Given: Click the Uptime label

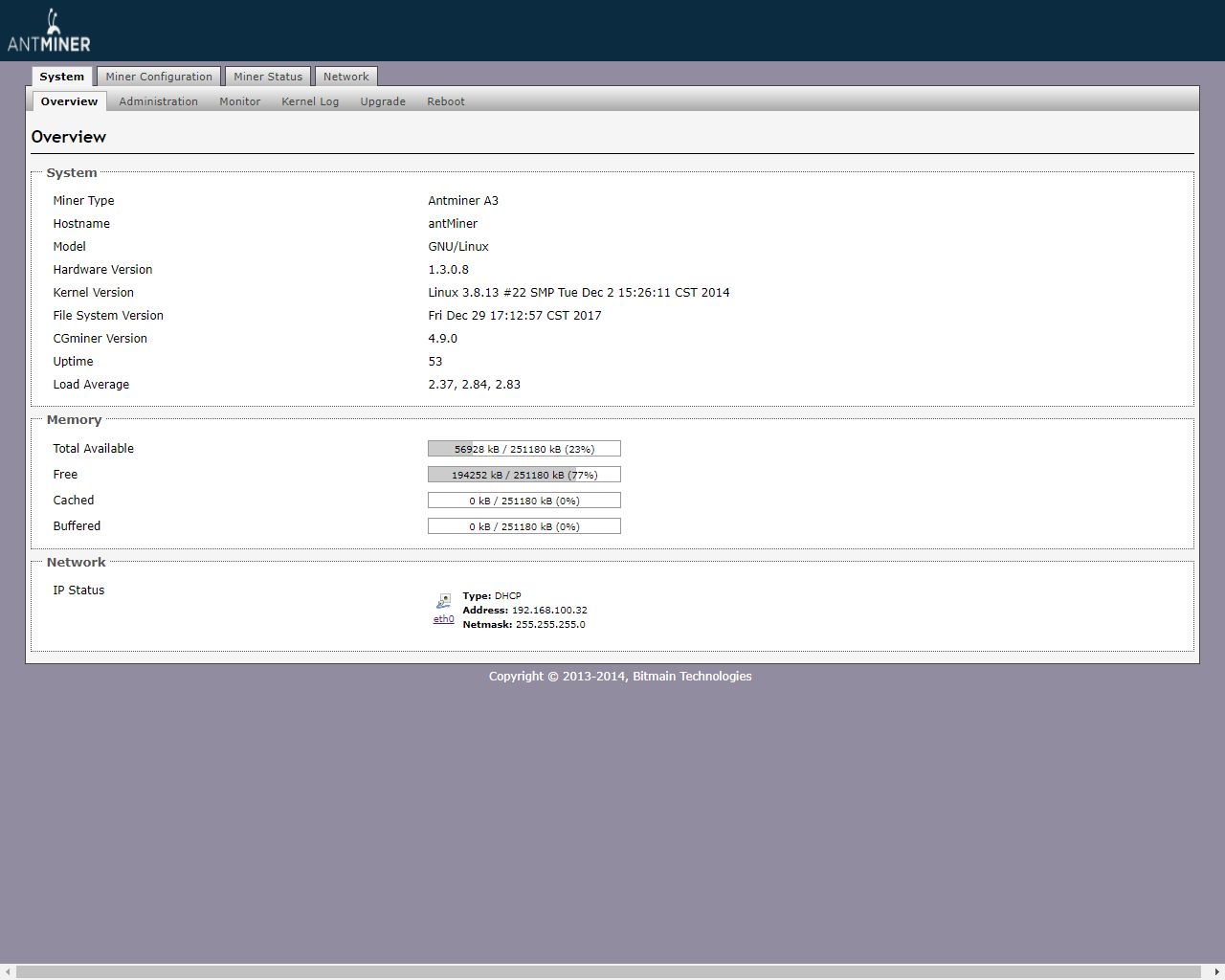Looking at the screenshot, I should (73, 362).
